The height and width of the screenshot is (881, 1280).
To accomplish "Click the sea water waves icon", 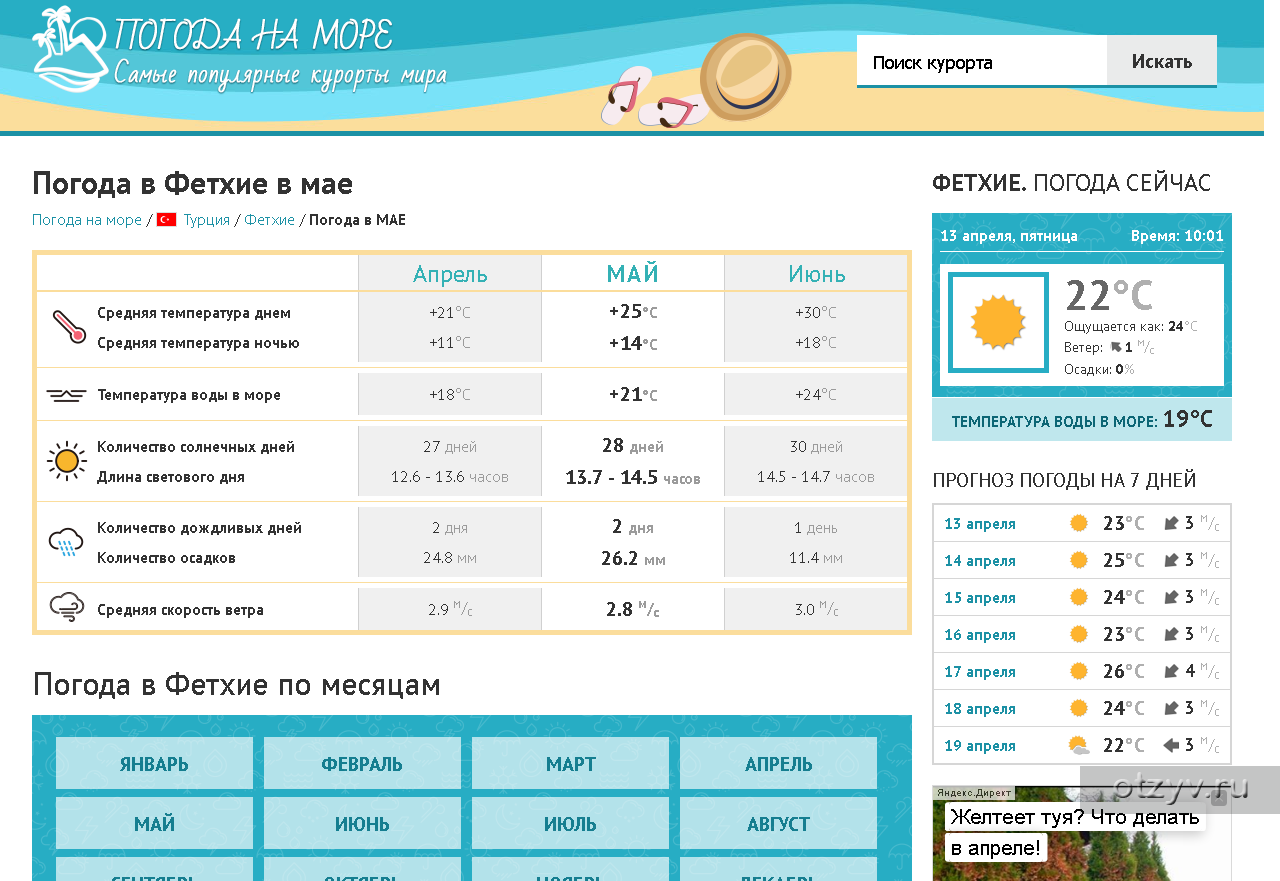I will [67, 395].
